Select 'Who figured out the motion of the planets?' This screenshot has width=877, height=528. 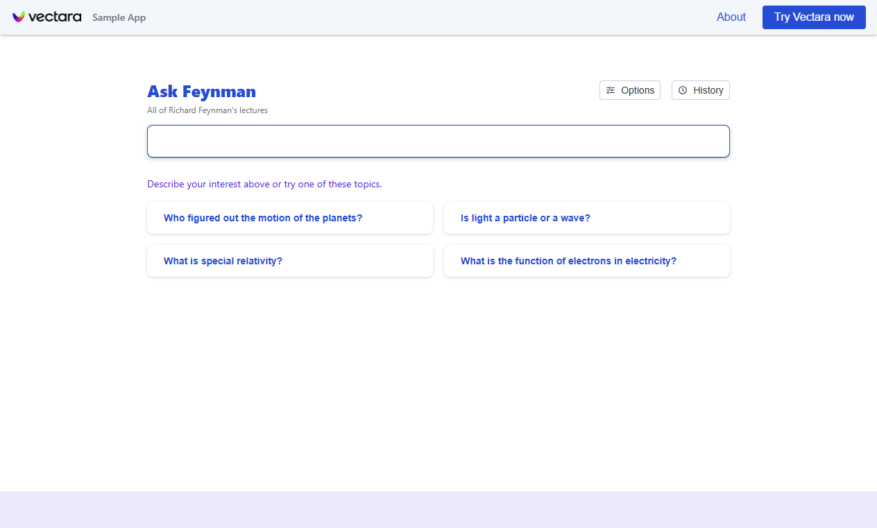pyautogui.click(x=290, y=218)
